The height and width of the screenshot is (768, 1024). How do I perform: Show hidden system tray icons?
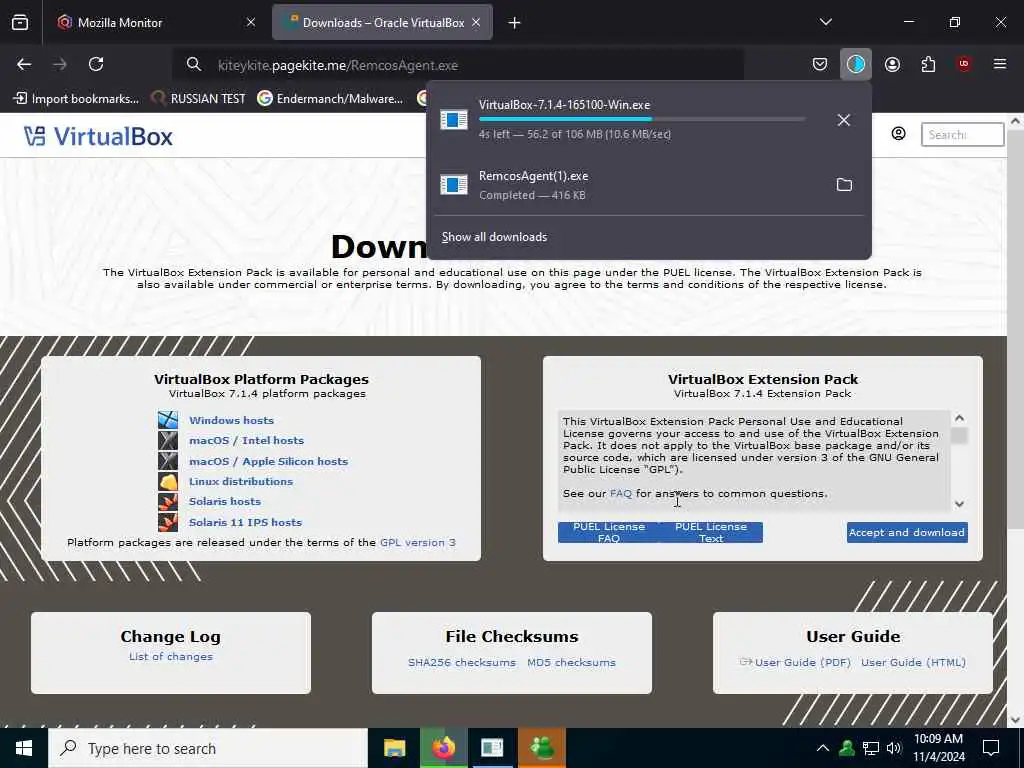(823, 748)
